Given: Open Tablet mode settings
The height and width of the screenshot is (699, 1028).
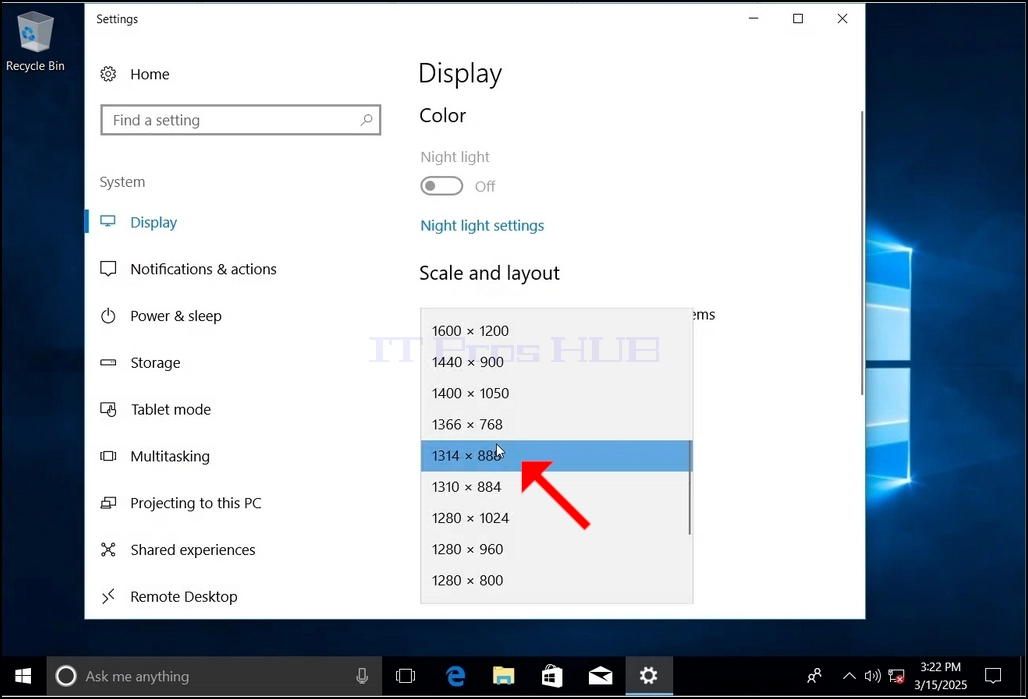Looking at the screenshot, I should point(170,409).
